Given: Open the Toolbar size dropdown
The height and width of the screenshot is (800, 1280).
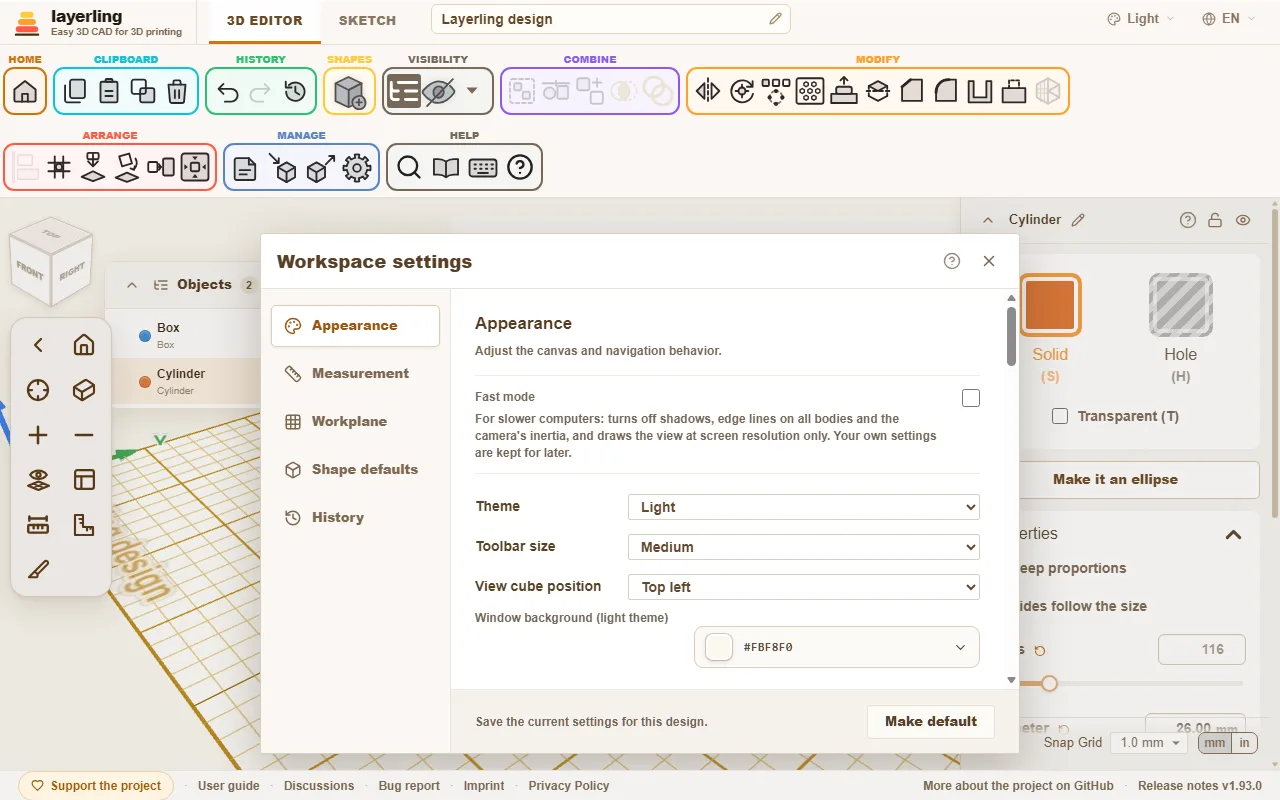Looking at the screenshot, I should [804, 547].
